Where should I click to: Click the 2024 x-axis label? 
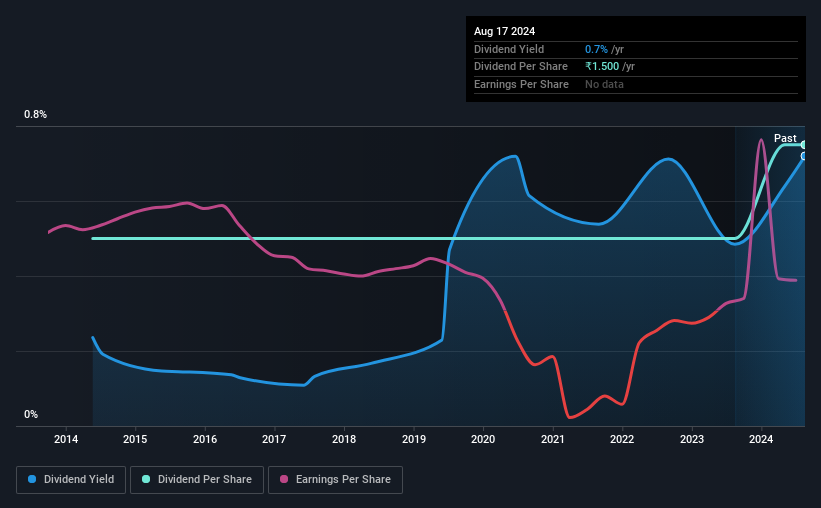[761, 439]
